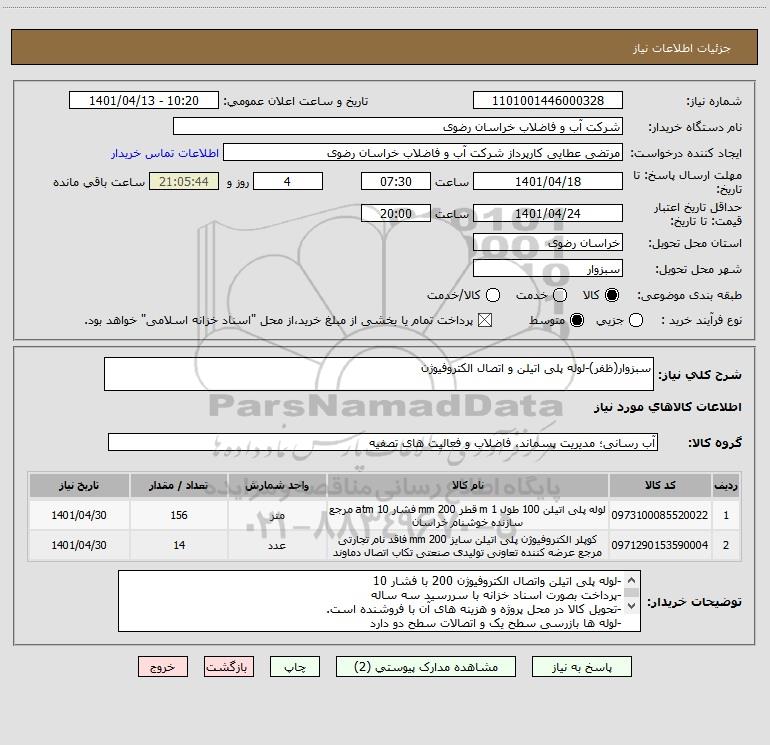Click the polyethylene pipe item name in row 1

point(468,516)
